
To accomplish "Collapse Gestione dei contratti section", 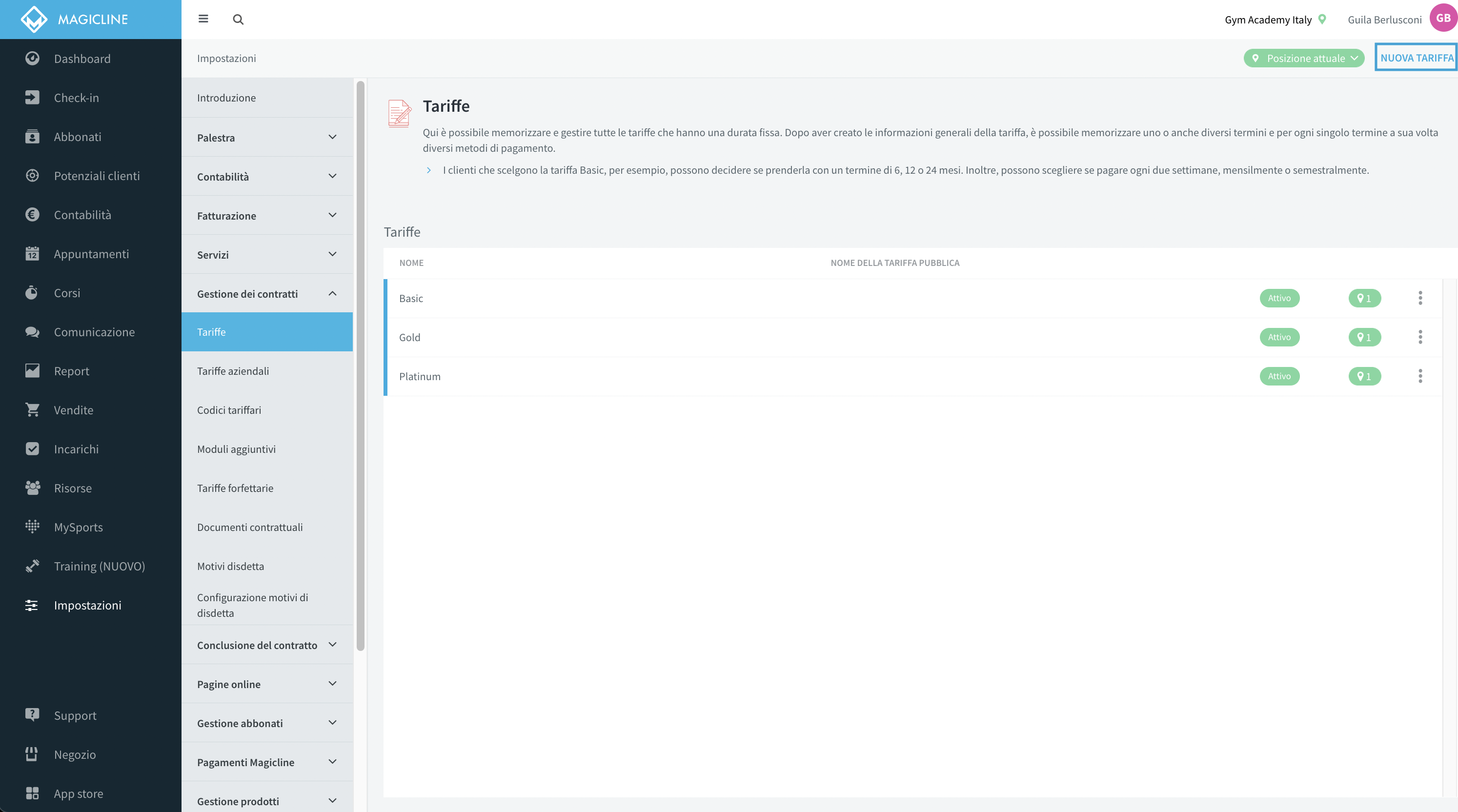I will [267, 294].
